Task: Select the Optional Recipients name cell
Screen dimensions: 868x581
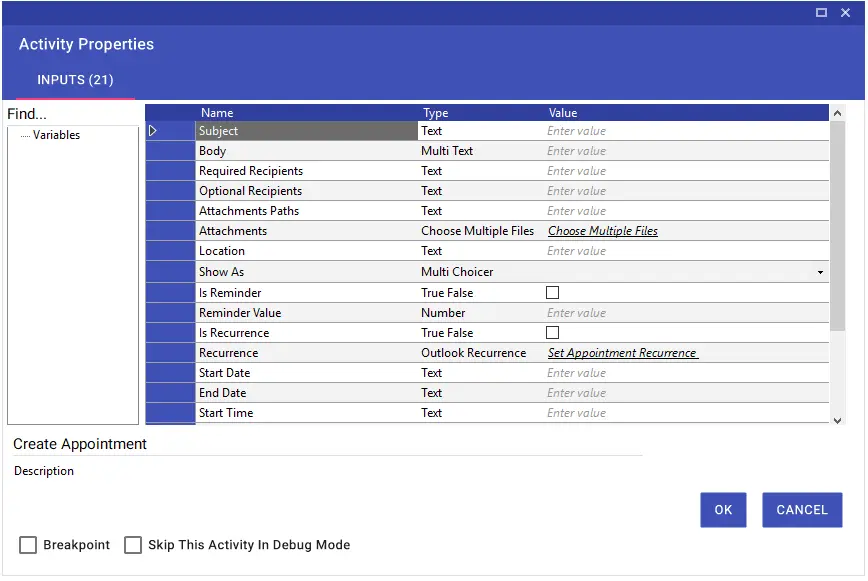Action: pyautogui.click(x=307, y=191)
